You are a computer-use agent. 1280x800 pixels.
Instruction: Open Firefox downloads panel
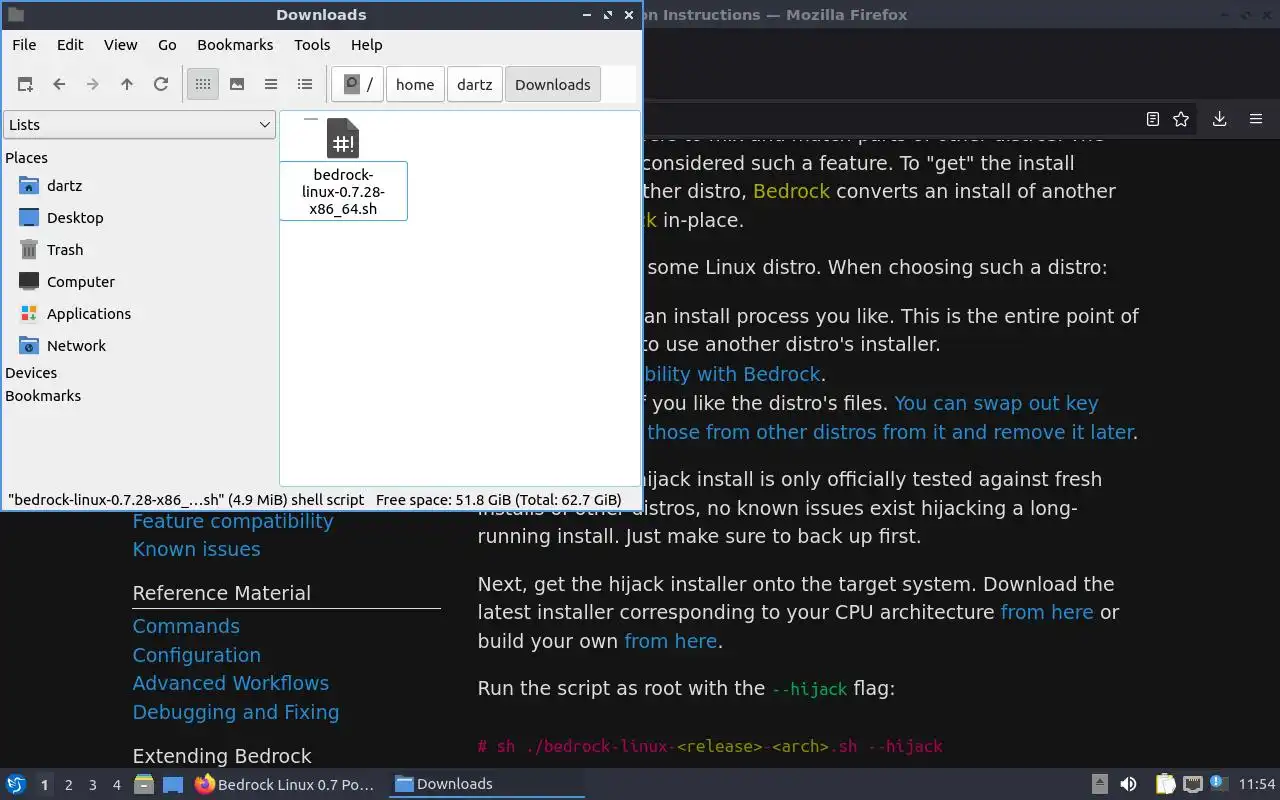[x=1219, y=119]
